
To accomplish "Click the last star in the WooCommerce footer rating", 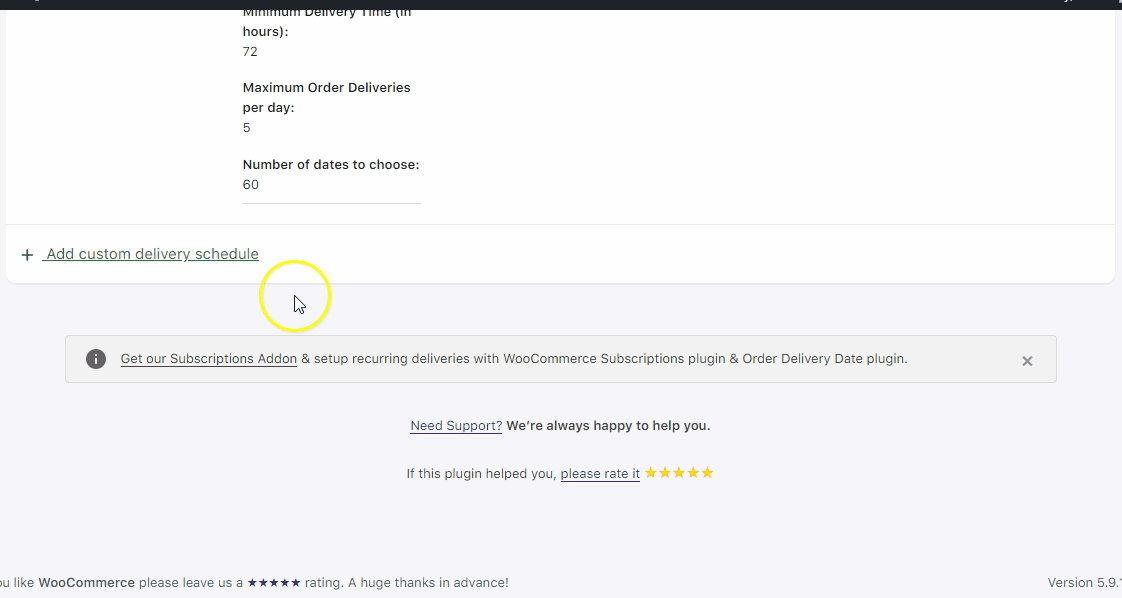I will (x=295, y=582).
